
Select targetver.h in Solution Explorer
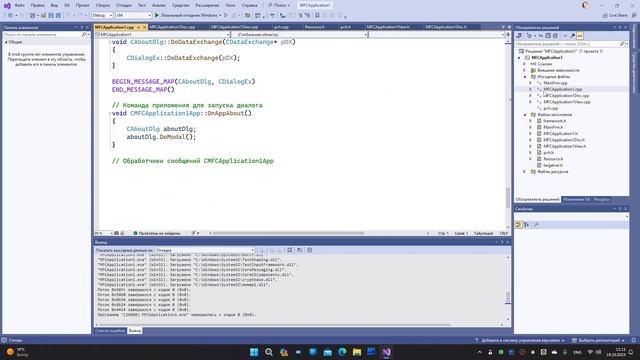[x=553, y=165]
